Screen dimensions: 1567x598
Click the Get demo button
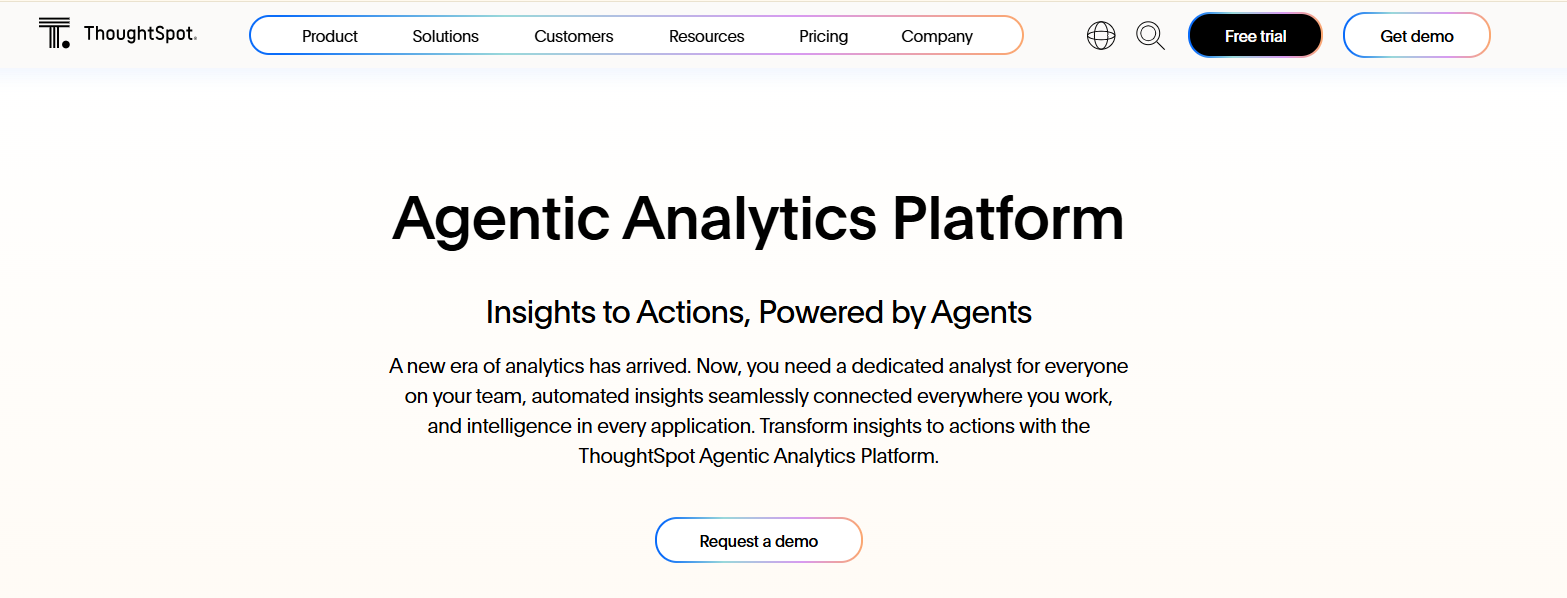[1417, 34]
